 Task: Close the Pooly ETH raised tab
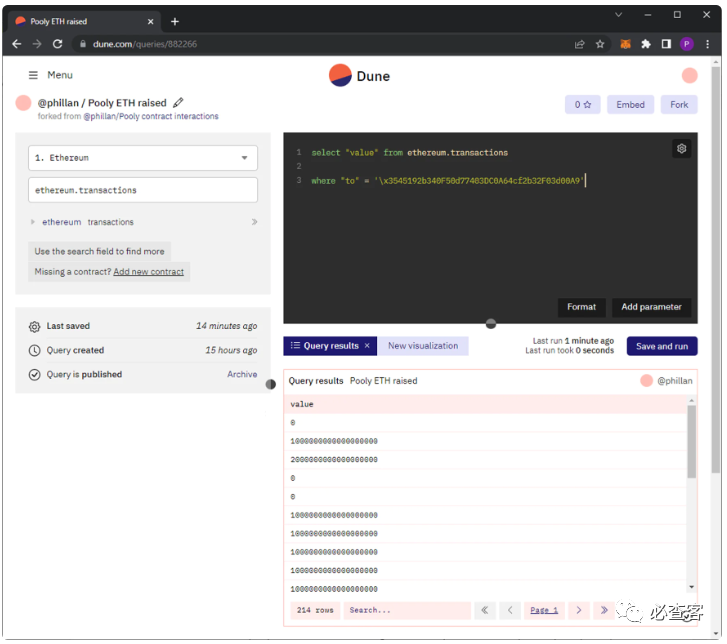(x=150, y=21)
